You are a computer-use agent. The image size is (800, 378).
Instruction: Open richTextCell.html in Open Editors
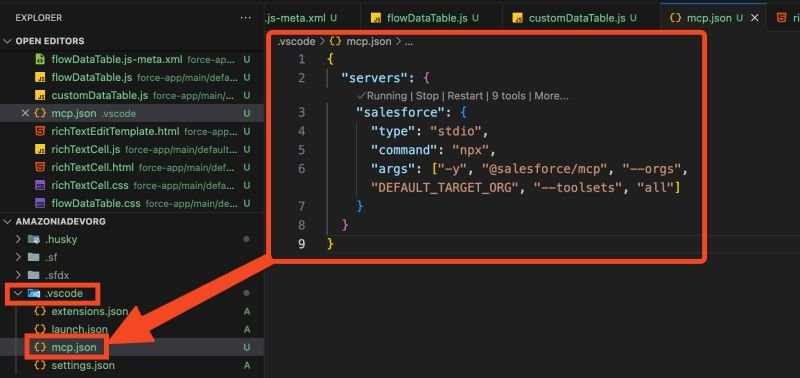(x=132, y=167)
